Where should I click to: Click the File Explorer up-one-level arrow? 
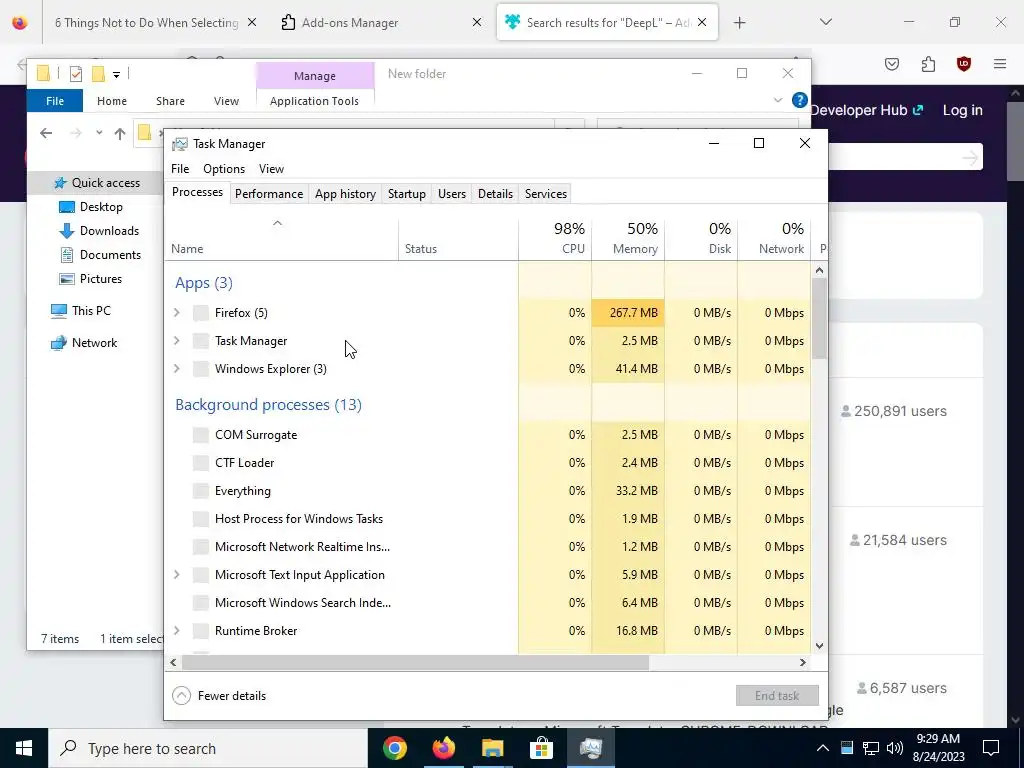click(x=120, y=133)
